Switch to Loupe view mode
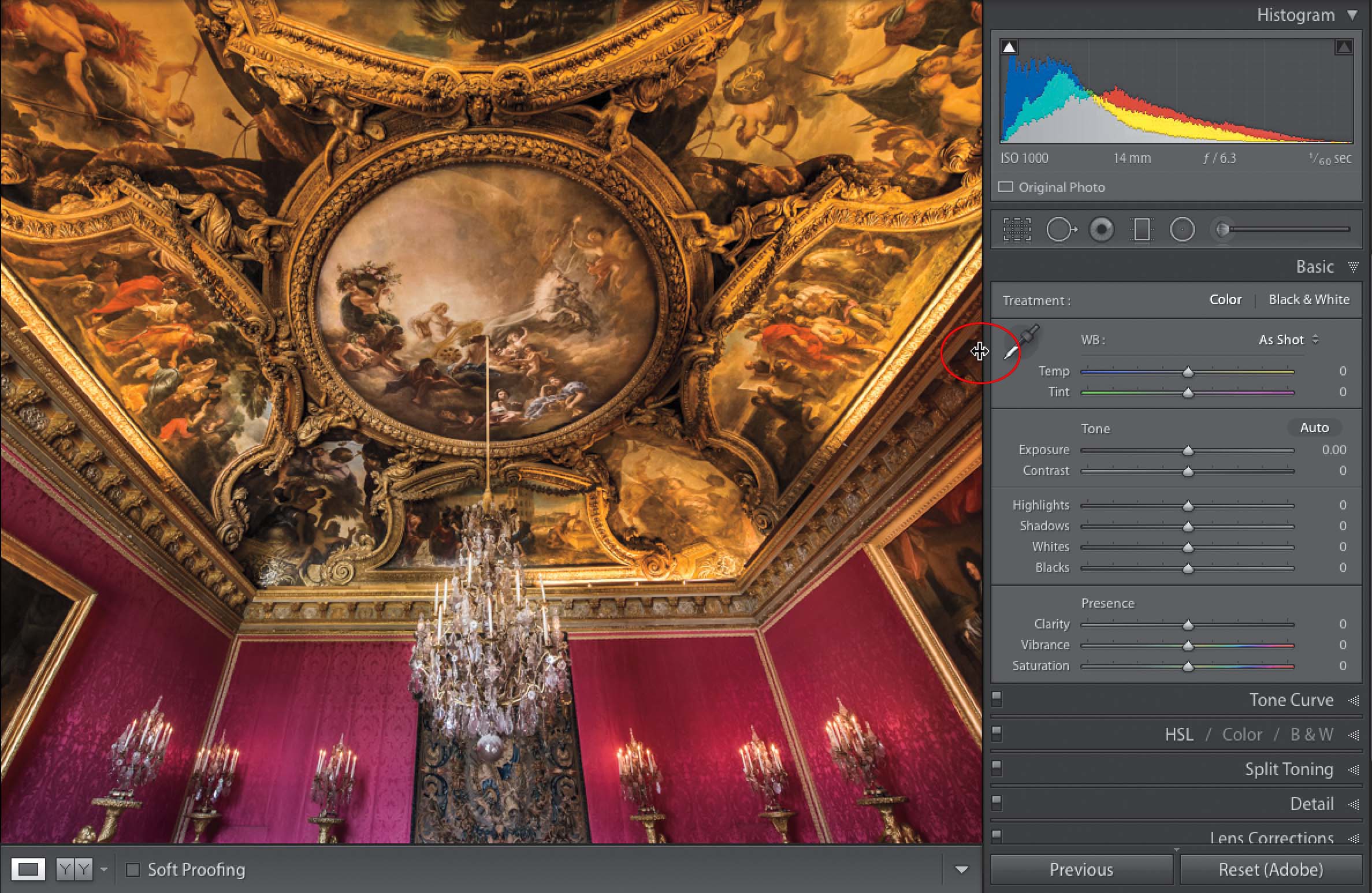 pyautogui.click(x=28, y=869)
